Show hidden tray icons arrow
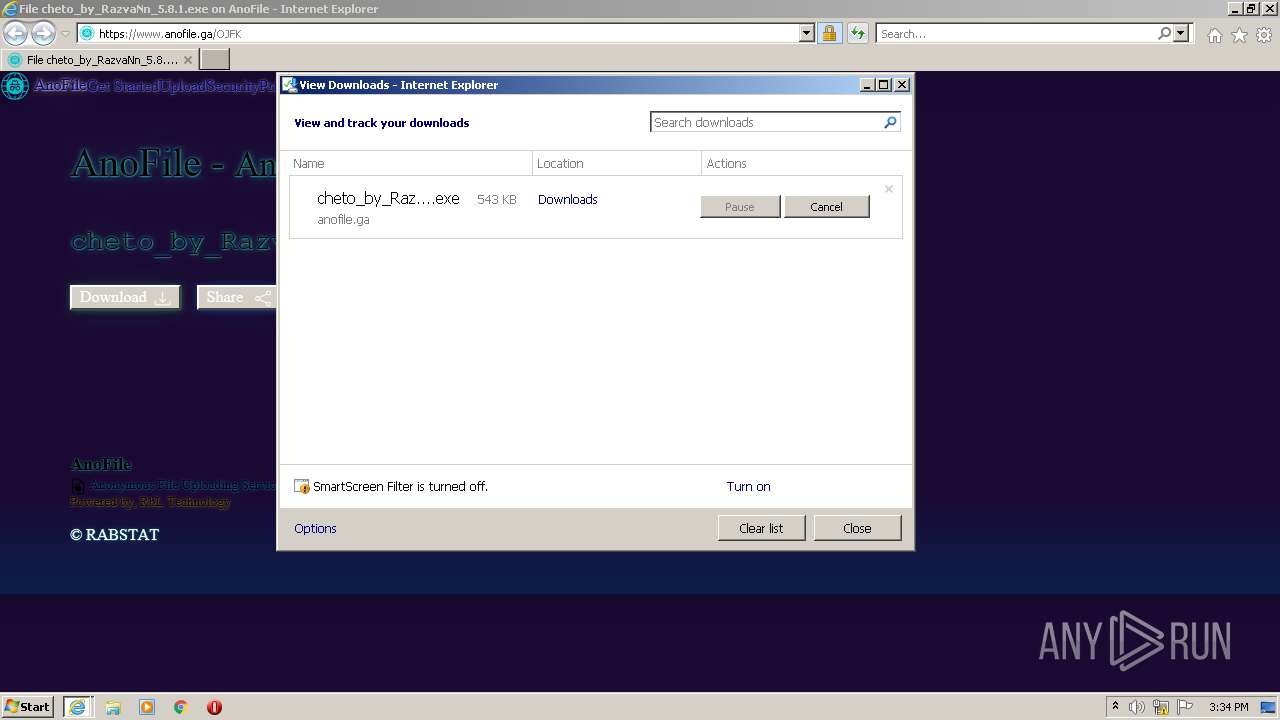Screen dimensions: 1280x720 coord(1116,706)
